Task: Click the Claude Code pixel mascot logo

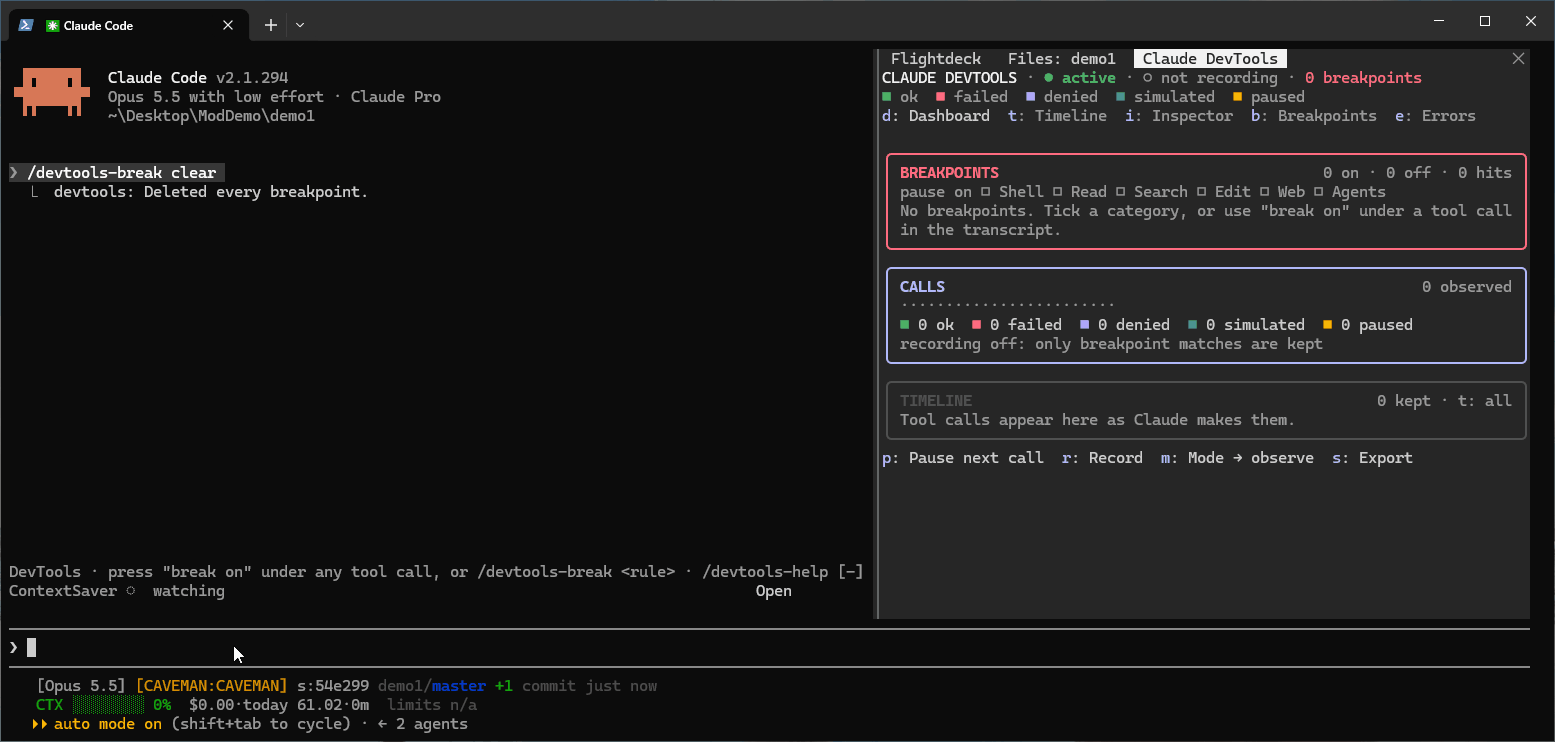Action: coord(52,91)
